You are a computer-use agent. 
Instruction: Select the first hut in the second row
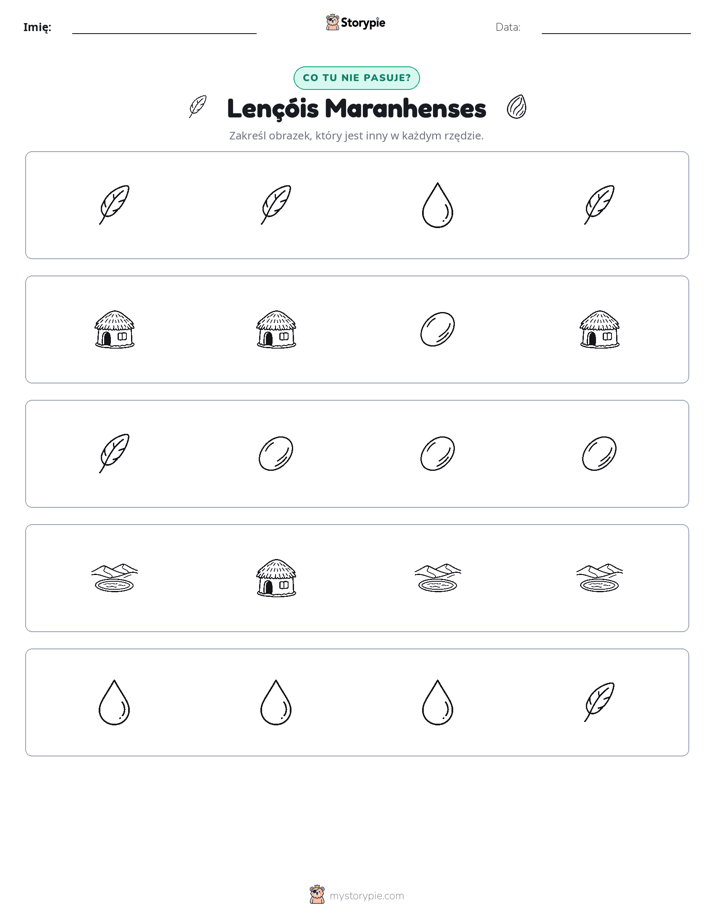[x=114, y=329]
